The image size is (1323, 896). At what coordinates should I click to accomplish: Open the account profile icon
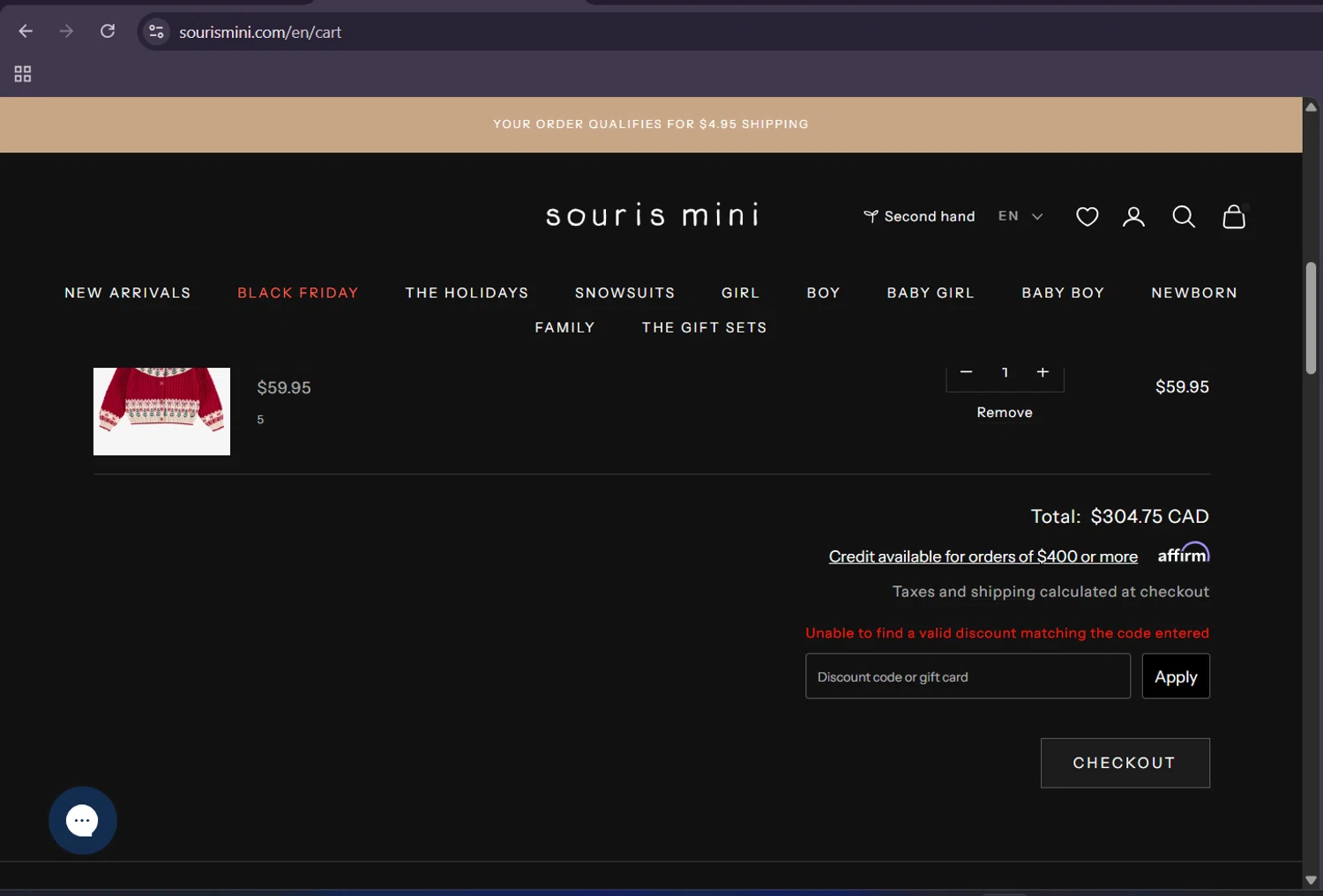(1133, 217)
